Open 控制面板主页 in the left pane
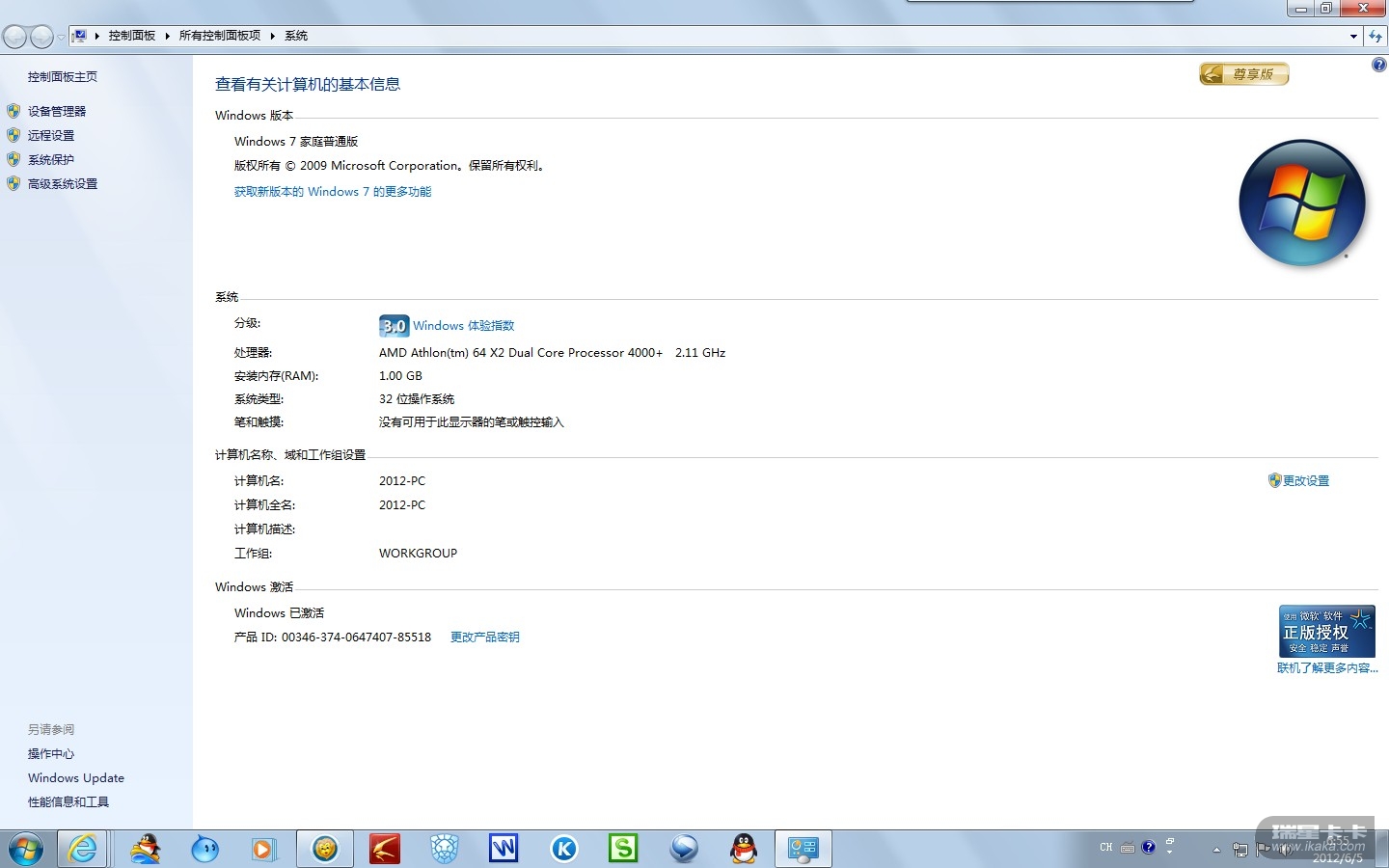Viewport: 1389px width, 868px height. tap(63, 77)
